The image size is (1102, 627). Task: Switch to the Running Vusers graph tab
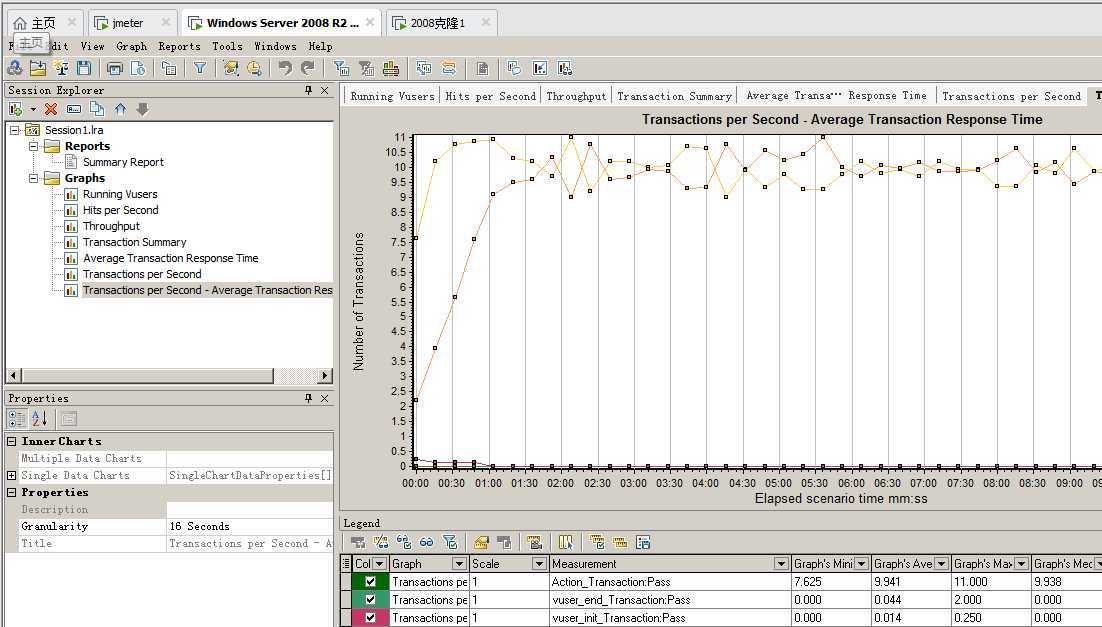coord(392,96)
